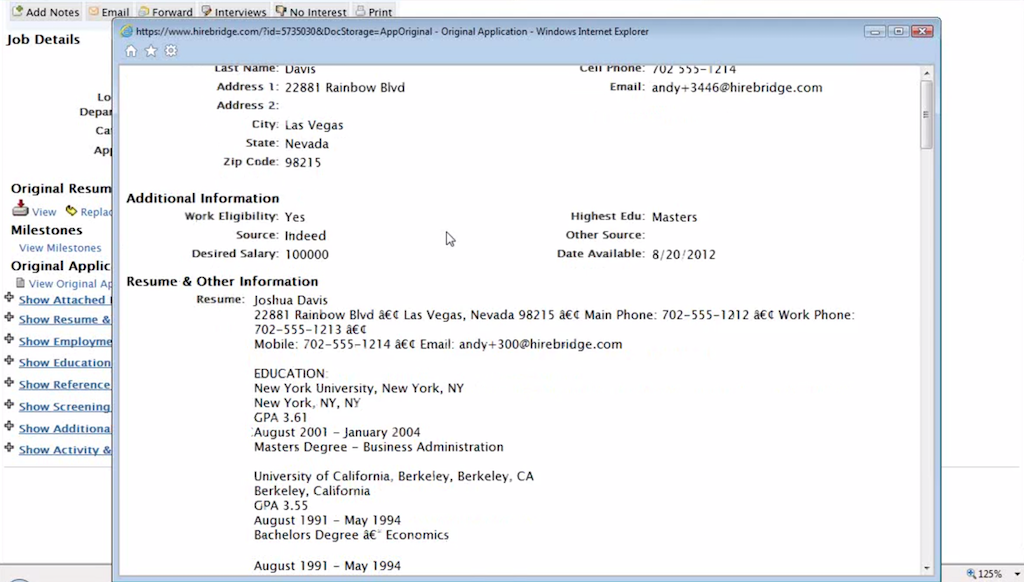Viewport: 1024px width, 582px height.
Task: Minimize the Original Application window
Action: [874, 31]
